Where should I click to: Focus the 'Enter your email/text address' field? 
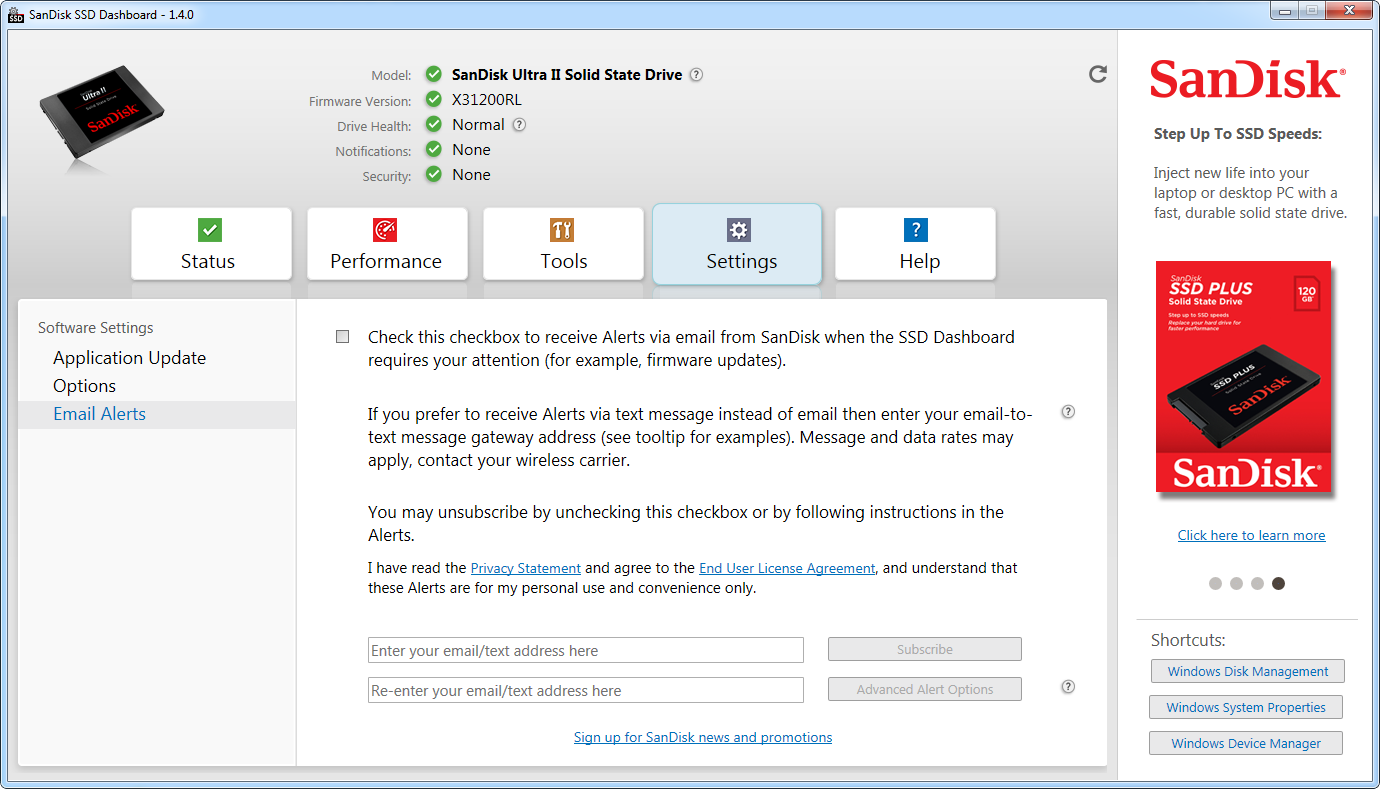(x=586, y=650)
